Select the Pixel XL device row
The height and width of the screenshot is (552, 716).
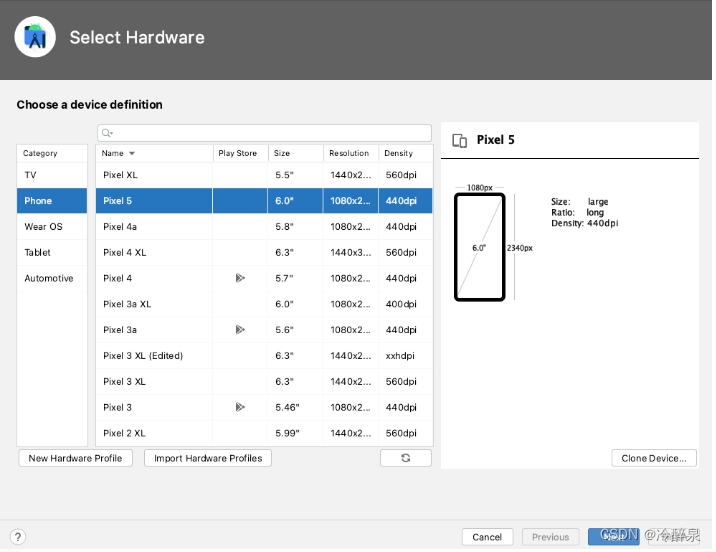click(264, 175)
